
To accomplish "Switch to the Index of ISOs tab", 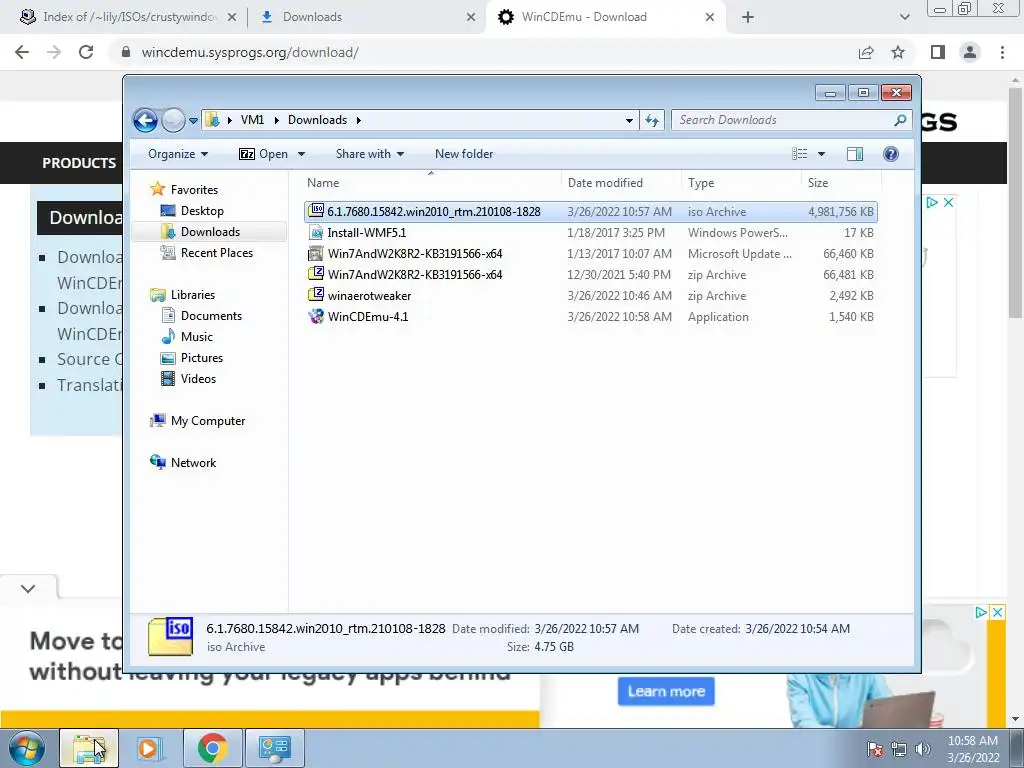I will pos(129,17).
